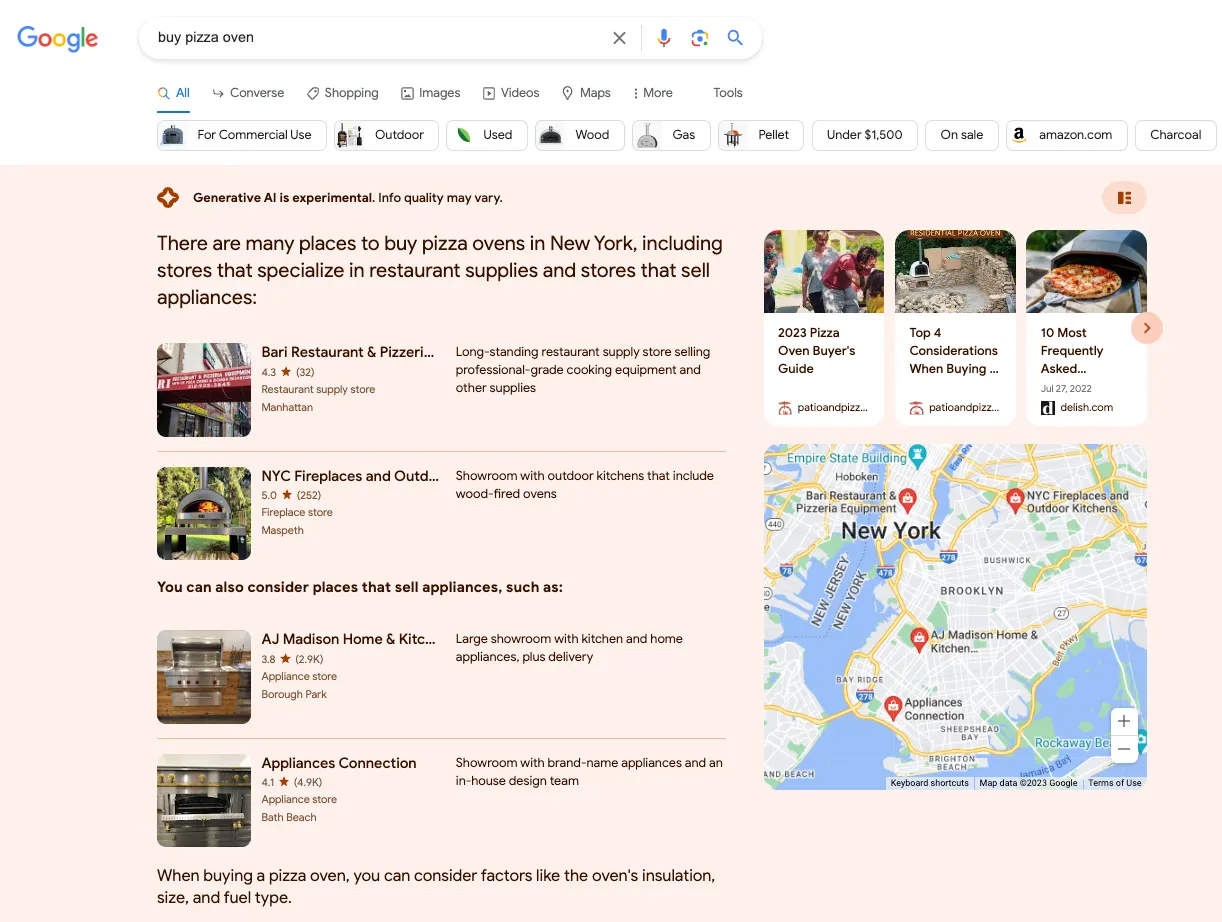Open the Tools options

tap(728, 93)
